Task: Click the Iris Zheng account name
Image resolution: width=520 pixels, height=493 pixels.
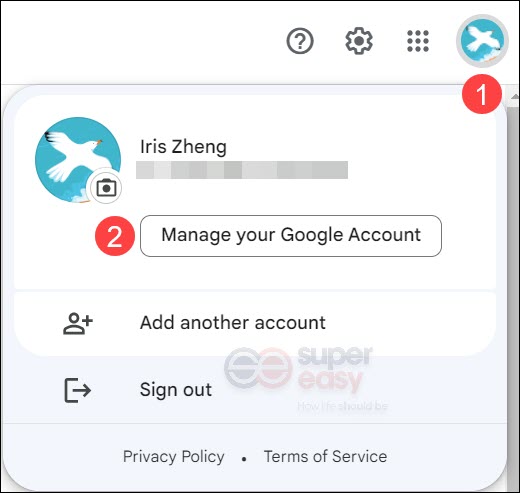Action: click(x=183, y=147)
